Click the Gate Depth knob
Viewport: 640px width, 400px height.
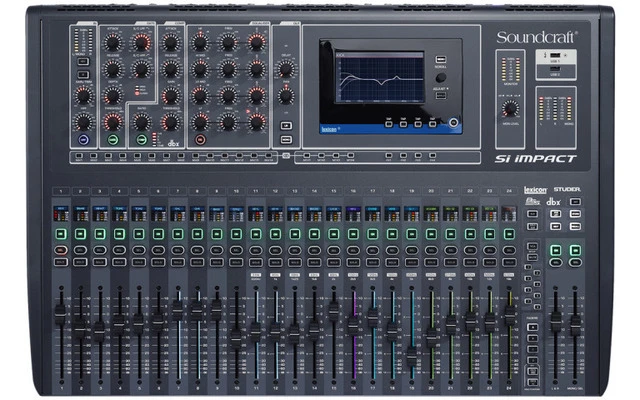click(112, 96)
